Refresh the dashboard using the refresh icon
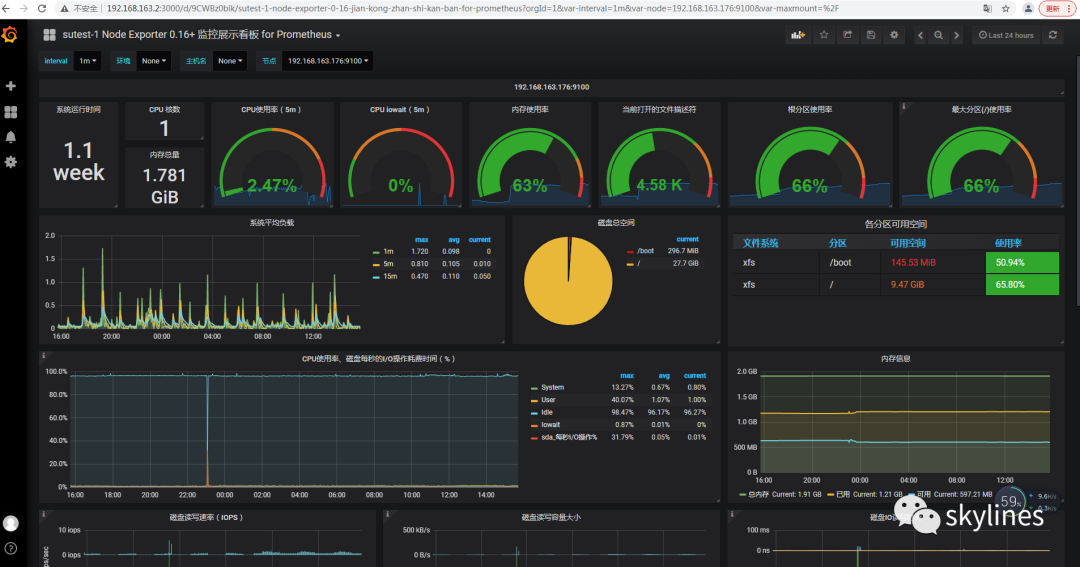The width and height of the screenshot is (1080, 567). [1053, 35]
